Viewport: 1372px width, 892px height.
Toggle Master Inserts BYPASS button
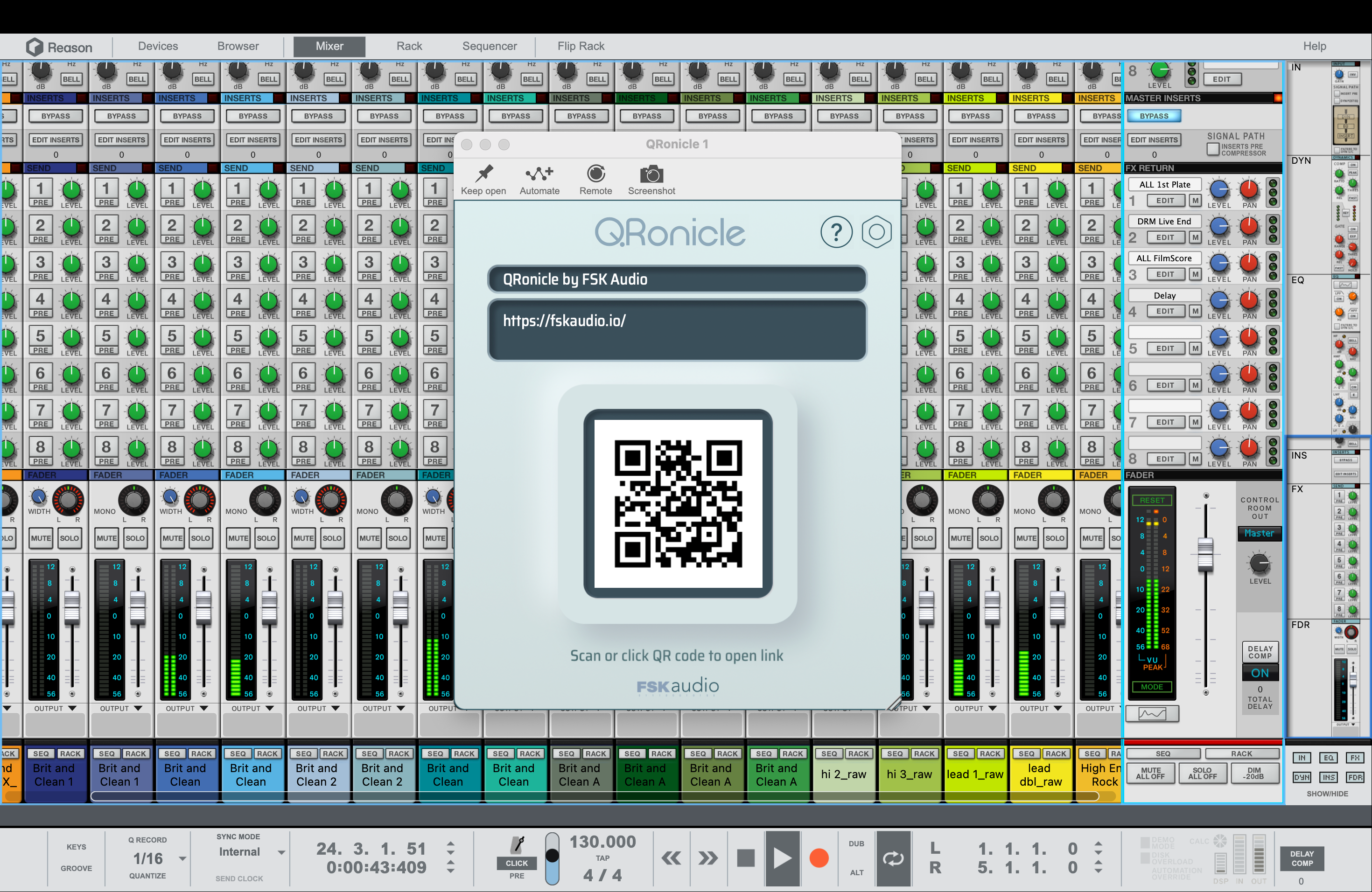click(1154, 116)
